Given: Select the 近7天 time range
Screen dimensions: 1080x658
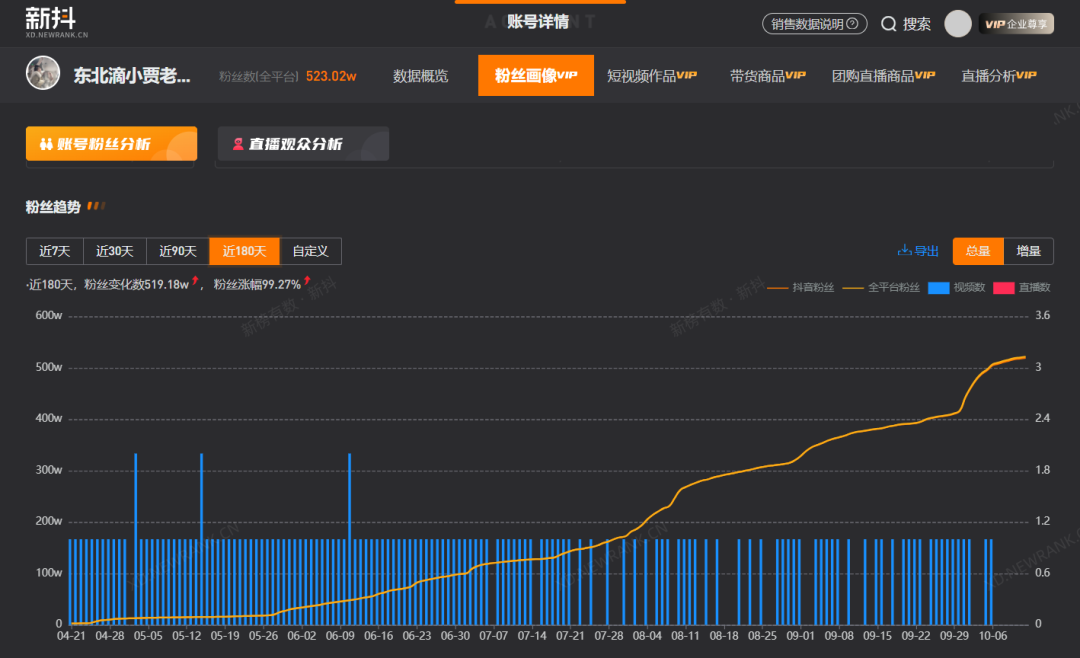Looking at the screenshot, I should [x=55, y=251].
